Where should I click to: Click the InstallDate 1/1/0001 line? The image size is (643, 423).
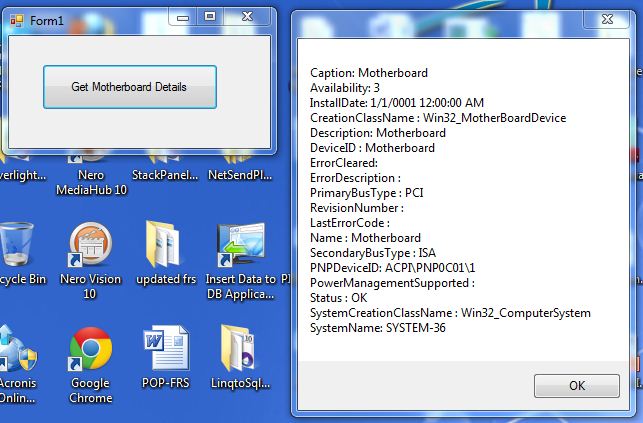397,102
